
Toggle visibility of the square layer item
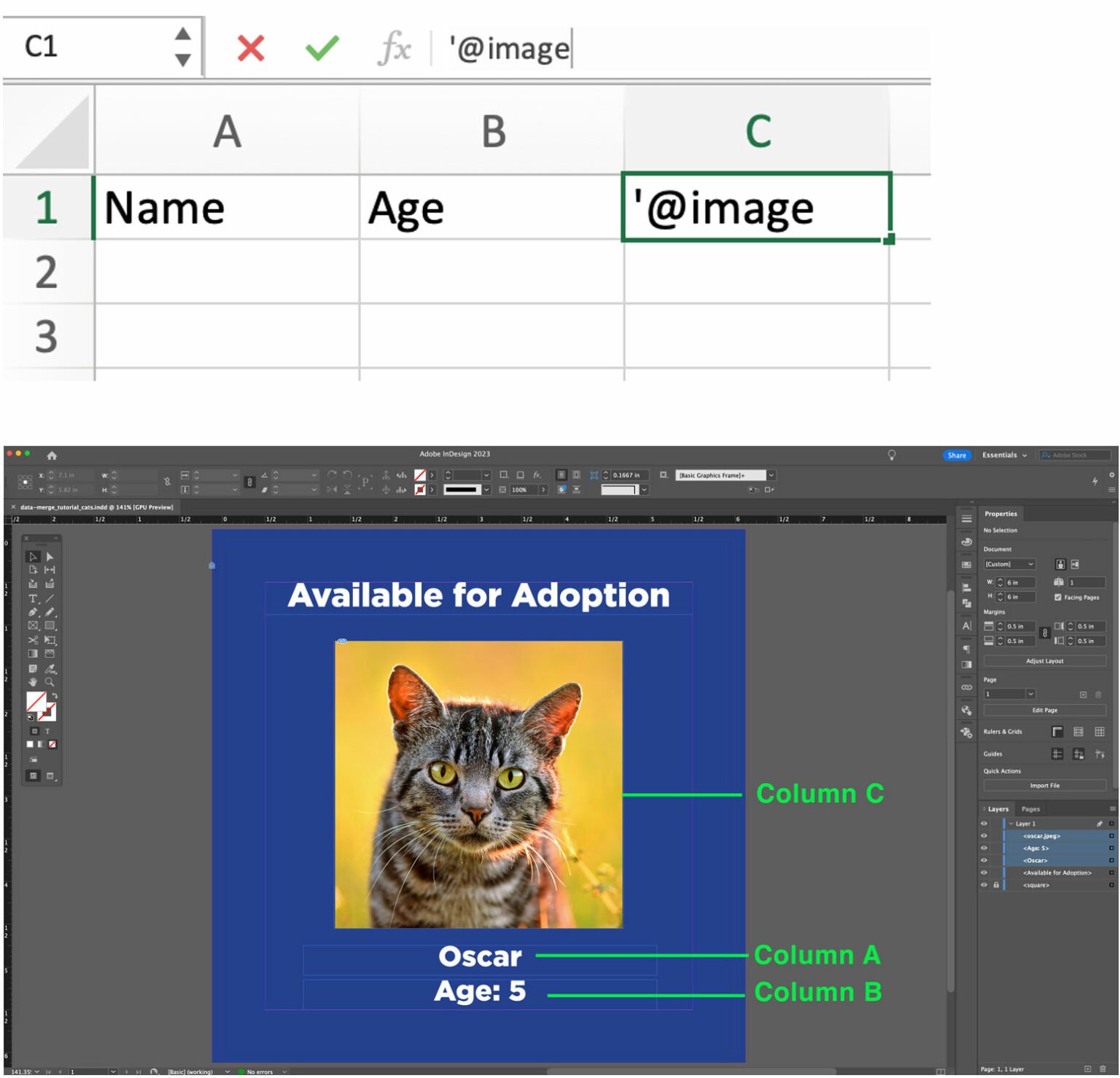[984, 885]
